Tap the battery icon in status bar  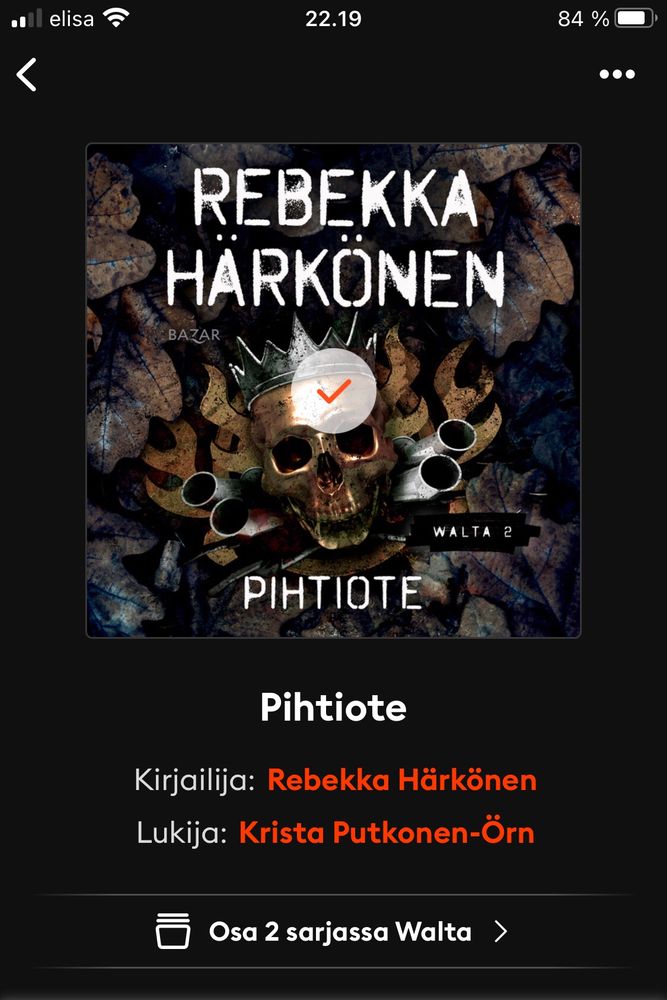635,18
